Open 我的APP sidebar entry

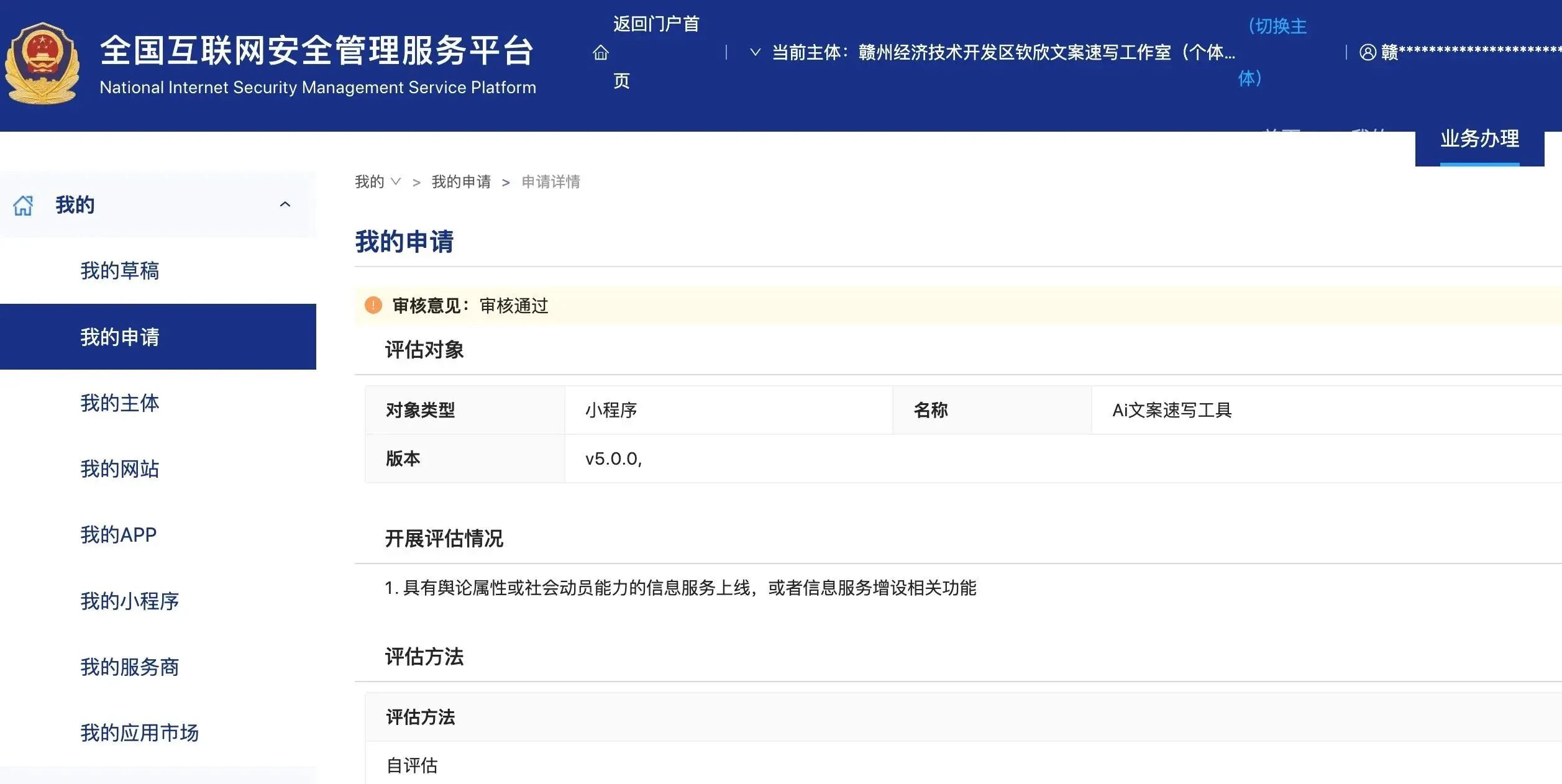point(119,534)
